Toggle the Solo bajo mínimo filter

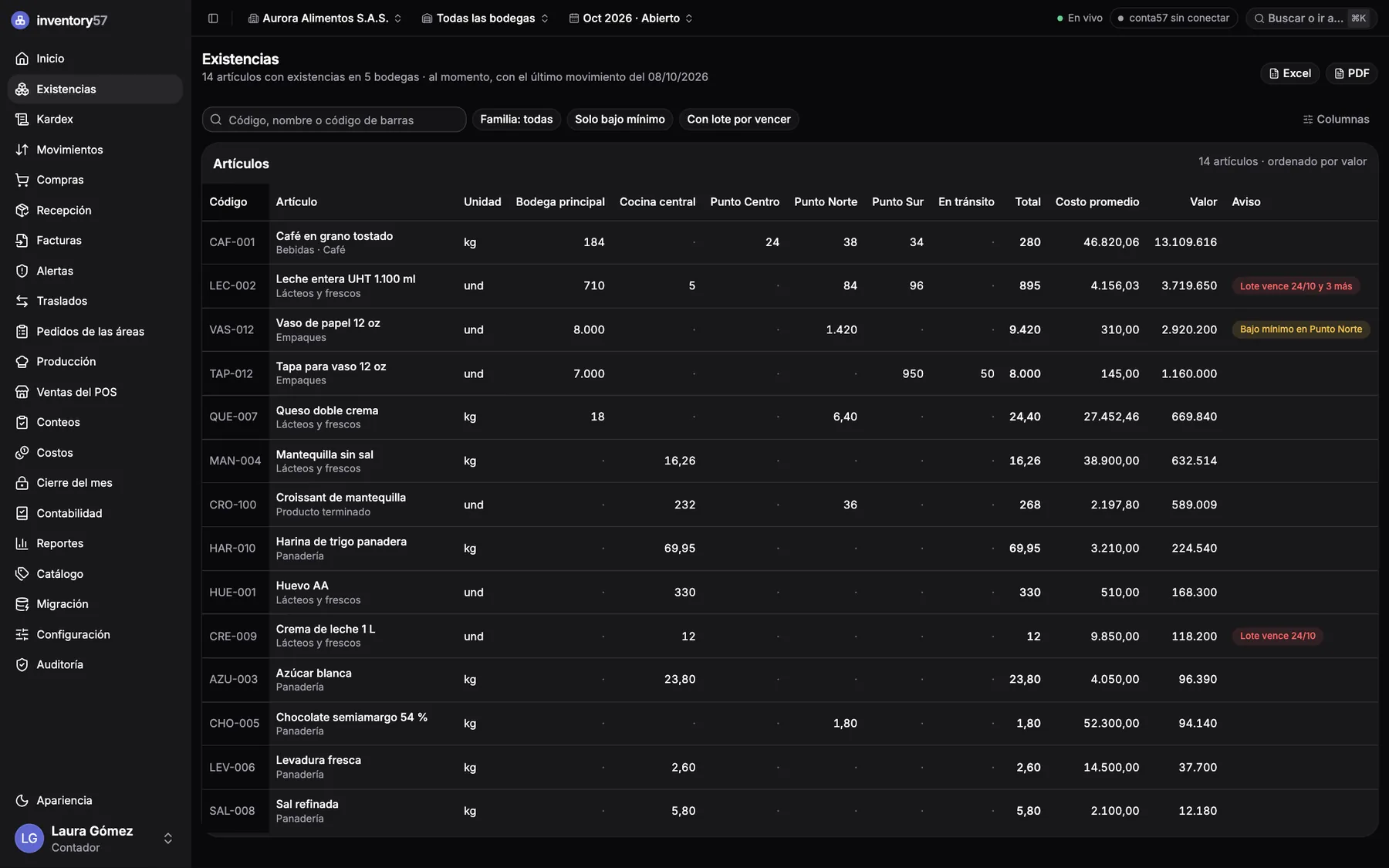[x=620, y=120]
